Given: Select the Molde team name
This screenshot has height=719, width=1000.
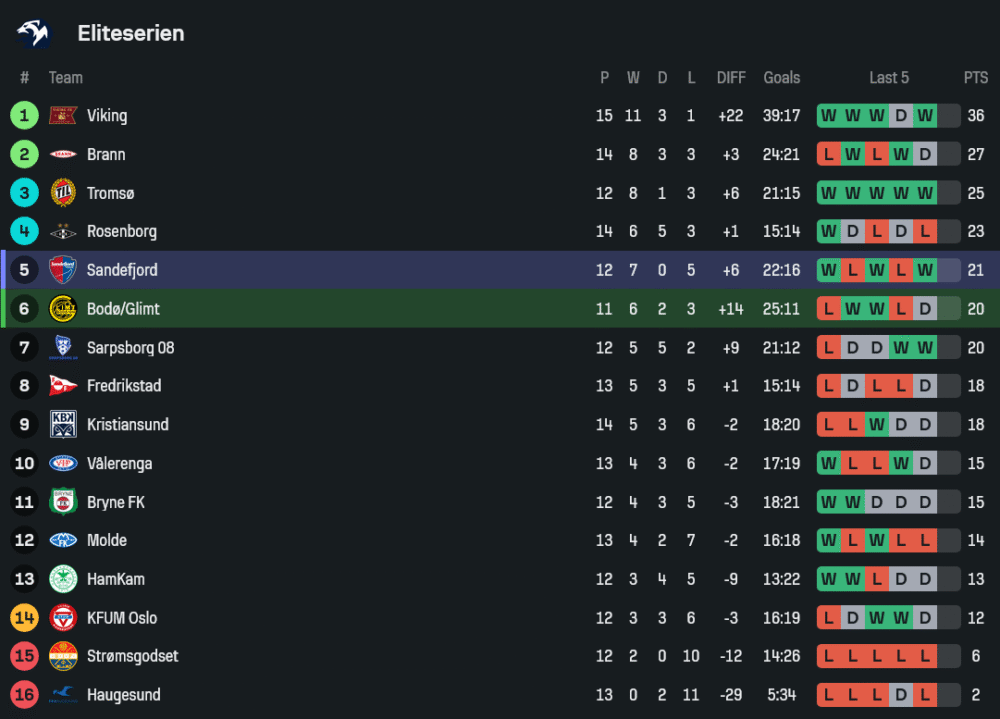Looking at the screenshot, I should pos(107,541).
